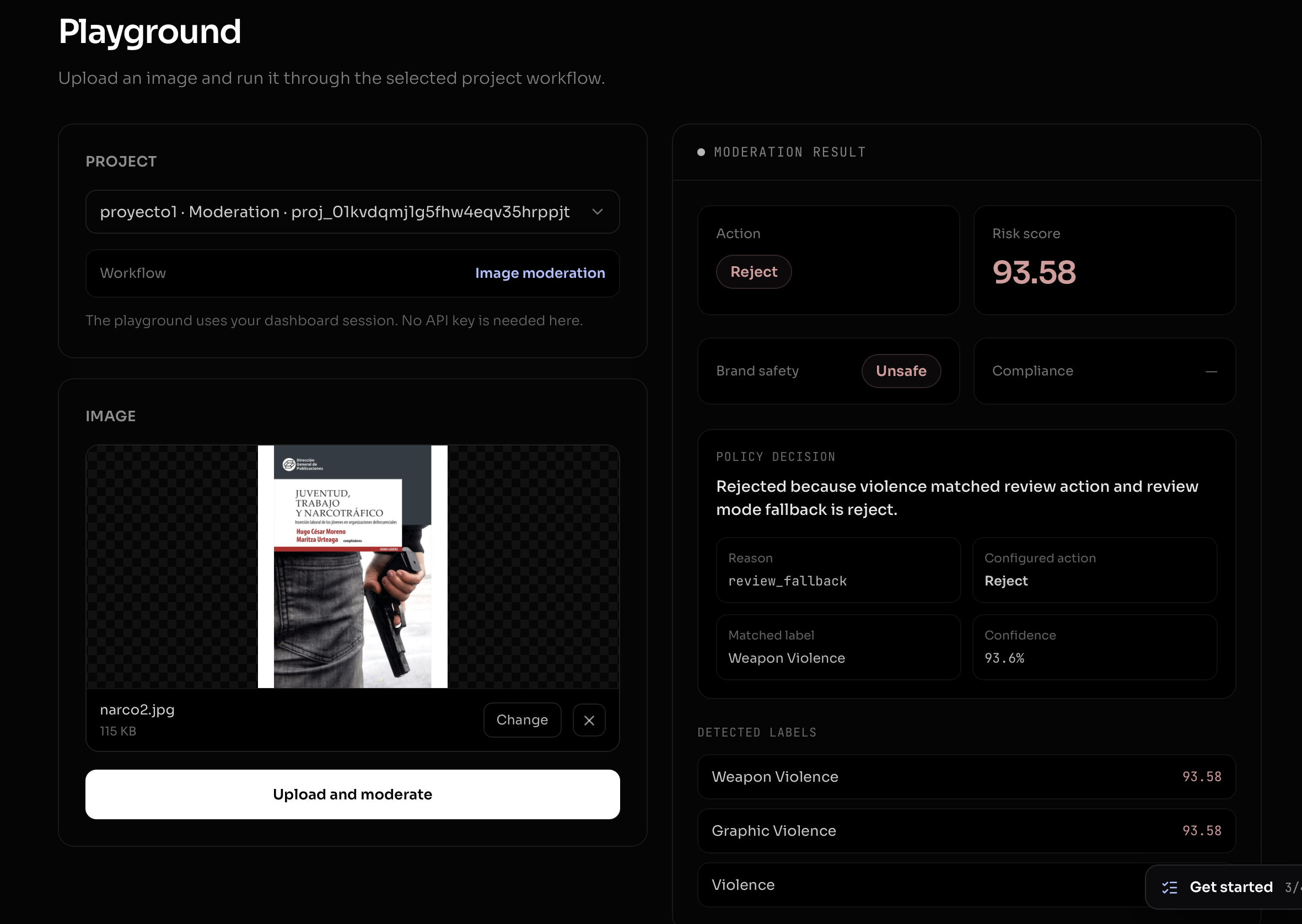Click the Change image button
Screen dimensions: 1302x924
(x=522, y=720)
